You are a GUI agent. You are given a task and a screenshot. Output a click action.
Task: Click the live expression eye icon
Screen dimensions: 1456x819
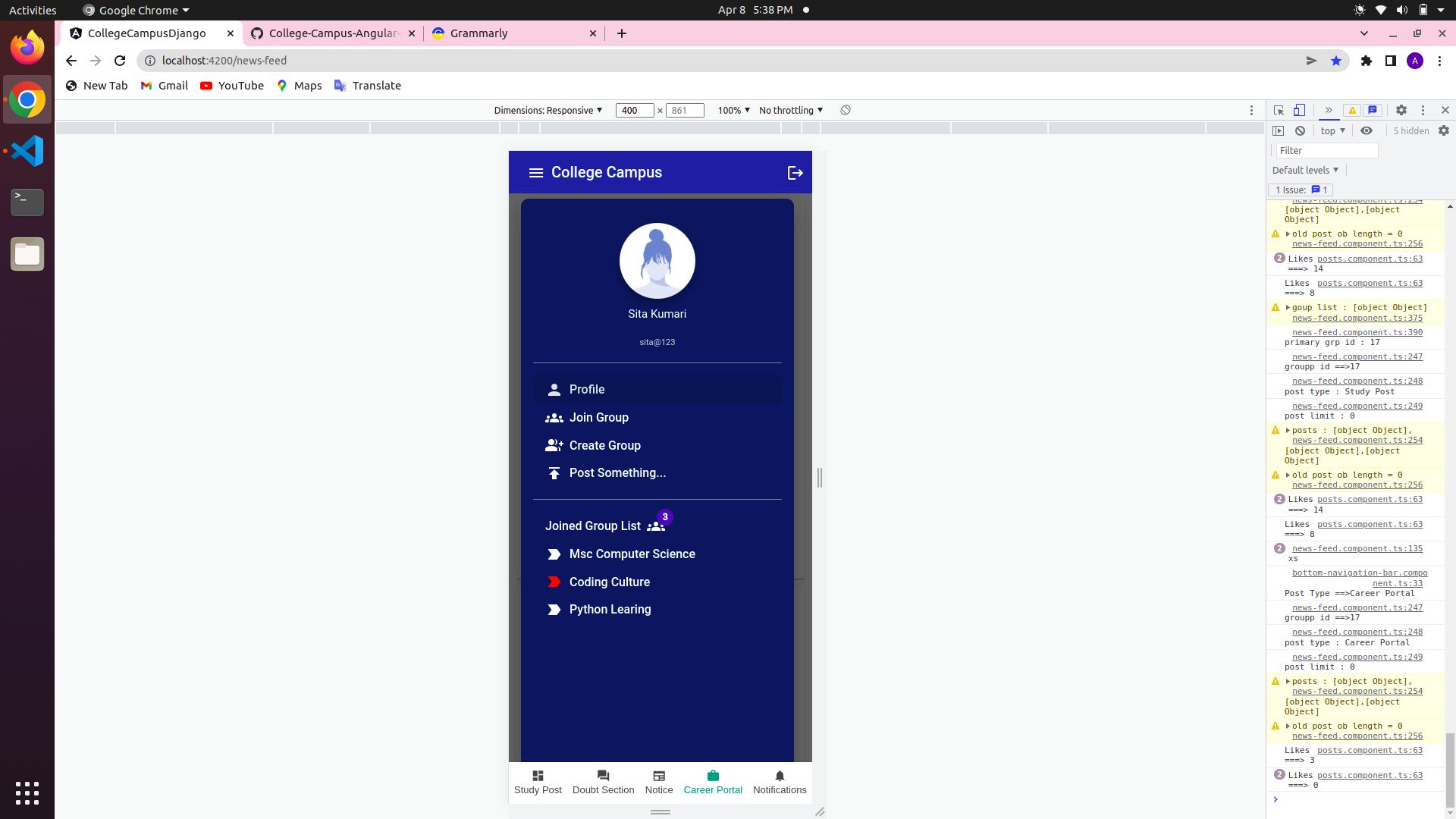1367,130
